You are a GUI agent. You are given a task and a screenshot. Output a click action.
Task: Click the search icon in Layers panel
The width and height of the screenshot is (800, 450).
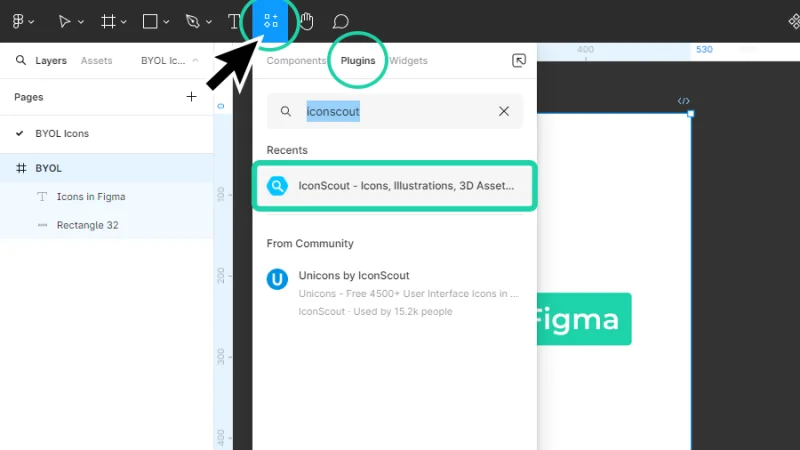(x=20, y=60)
